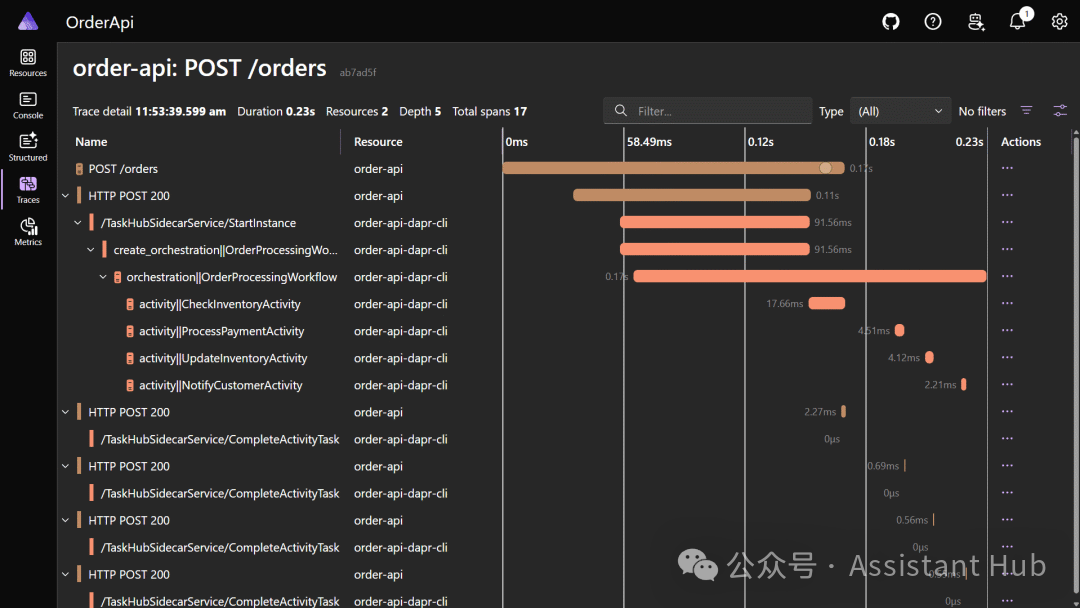The image size is (1080, 608).
Task: Open the view options sliders icon
Action: tap(1060, 111)
